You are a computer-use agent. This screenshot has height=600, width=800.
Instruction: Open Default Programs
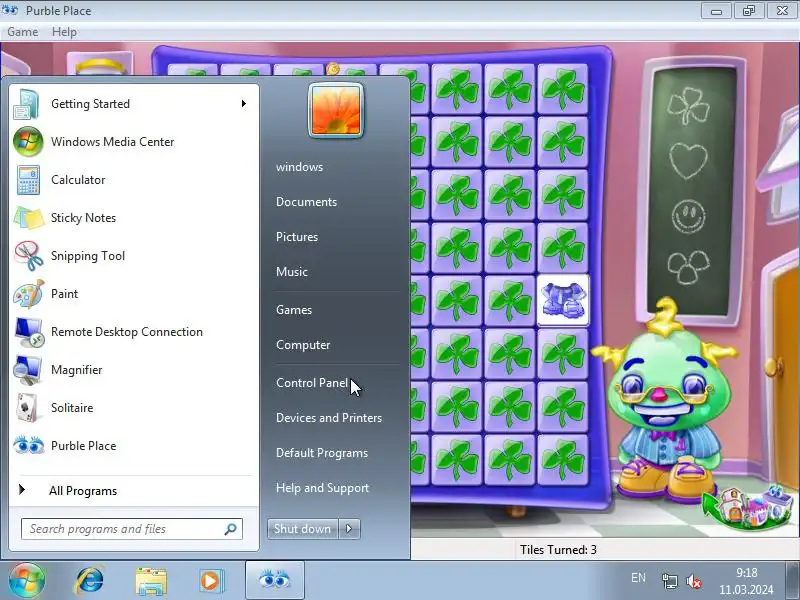(x=322, y=453)
